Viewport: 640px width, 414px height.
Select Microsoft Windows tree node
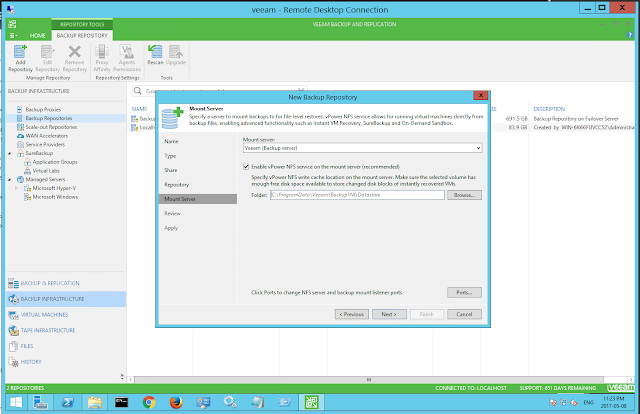55,197
